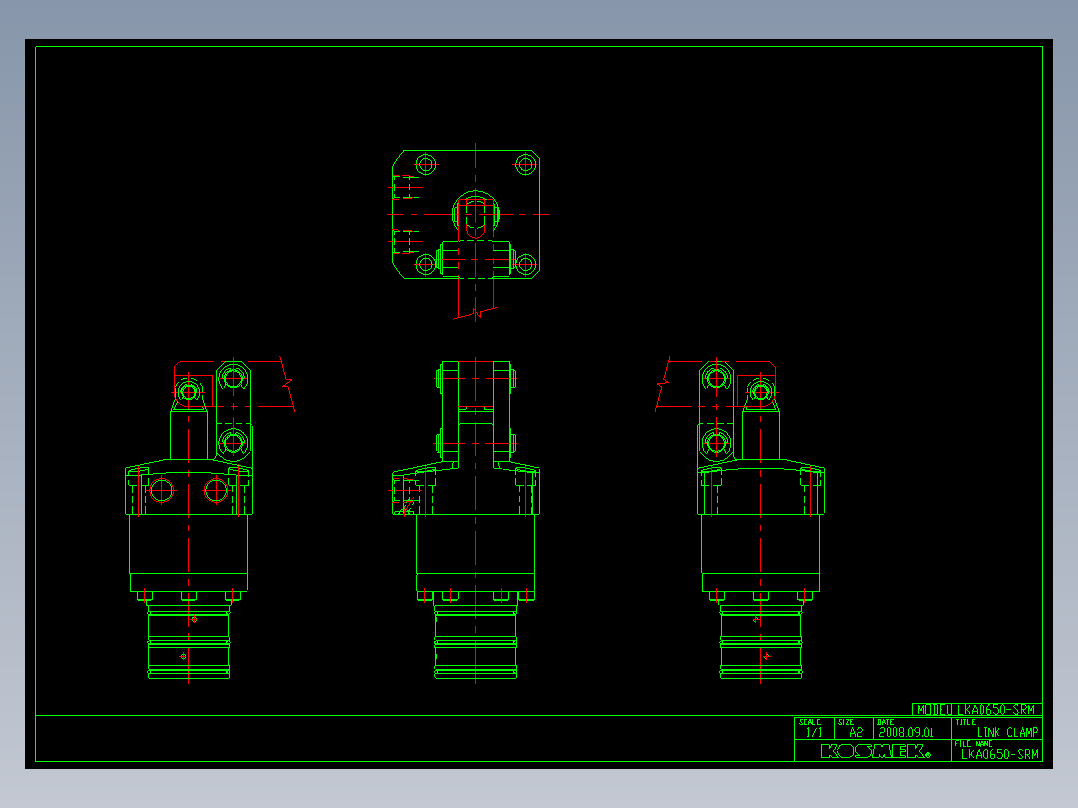The image size is (1078, 808).
Task: Click the scale value "1/1"
Action: click(x=813, y=732)
